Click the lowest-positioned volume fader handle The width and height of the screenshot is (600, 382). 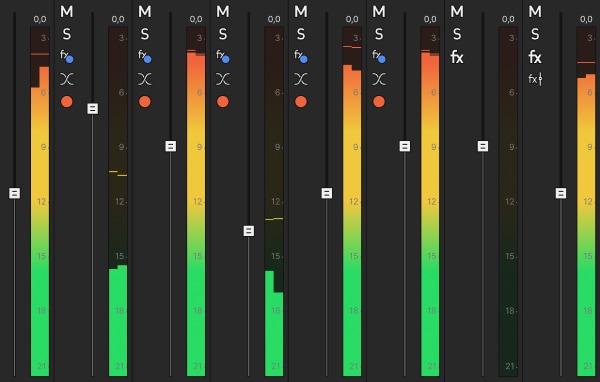(x=249, y=231)
